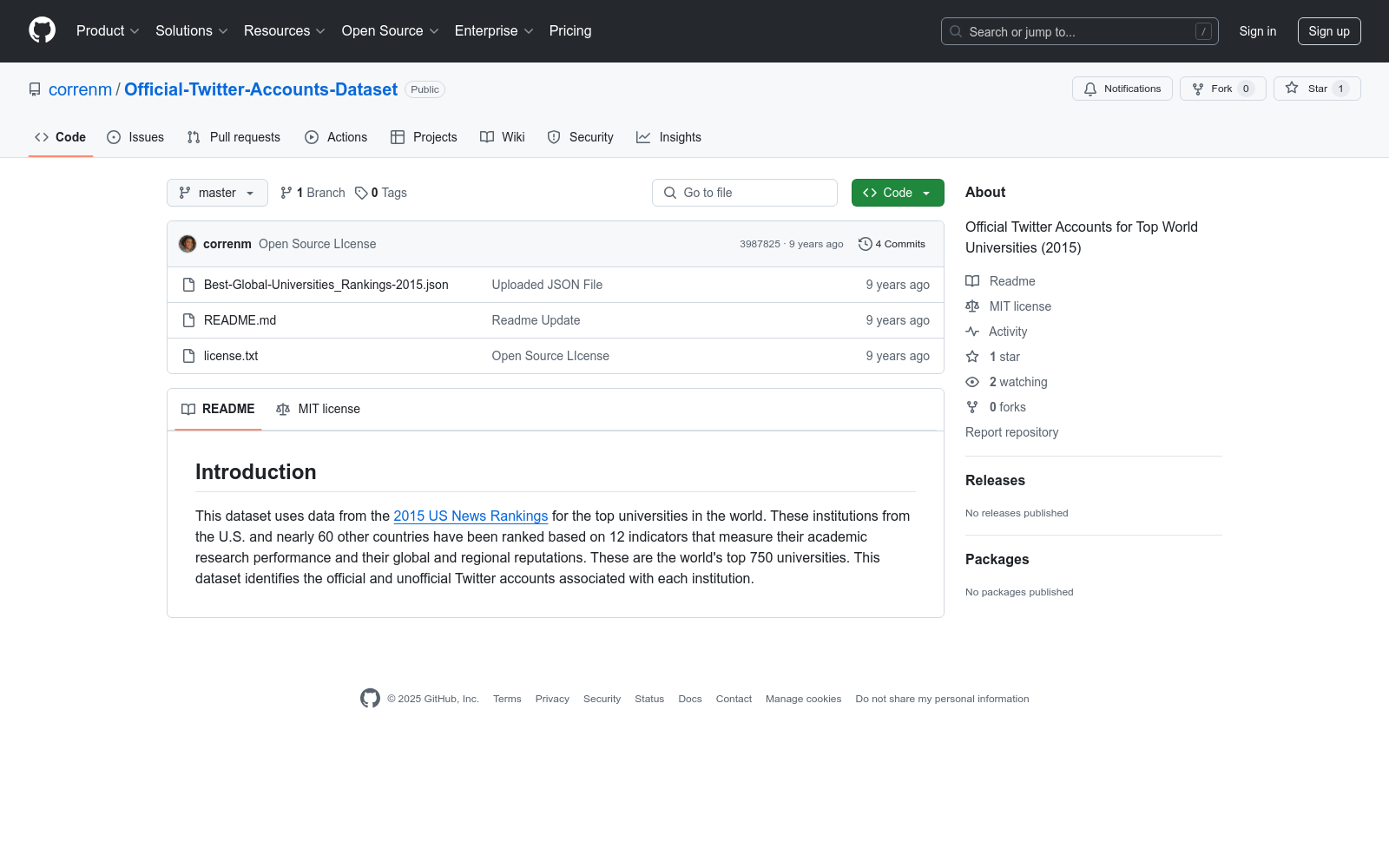Click the star icon beside 1 star
The image size is (1389, 868).
[972, 357]
